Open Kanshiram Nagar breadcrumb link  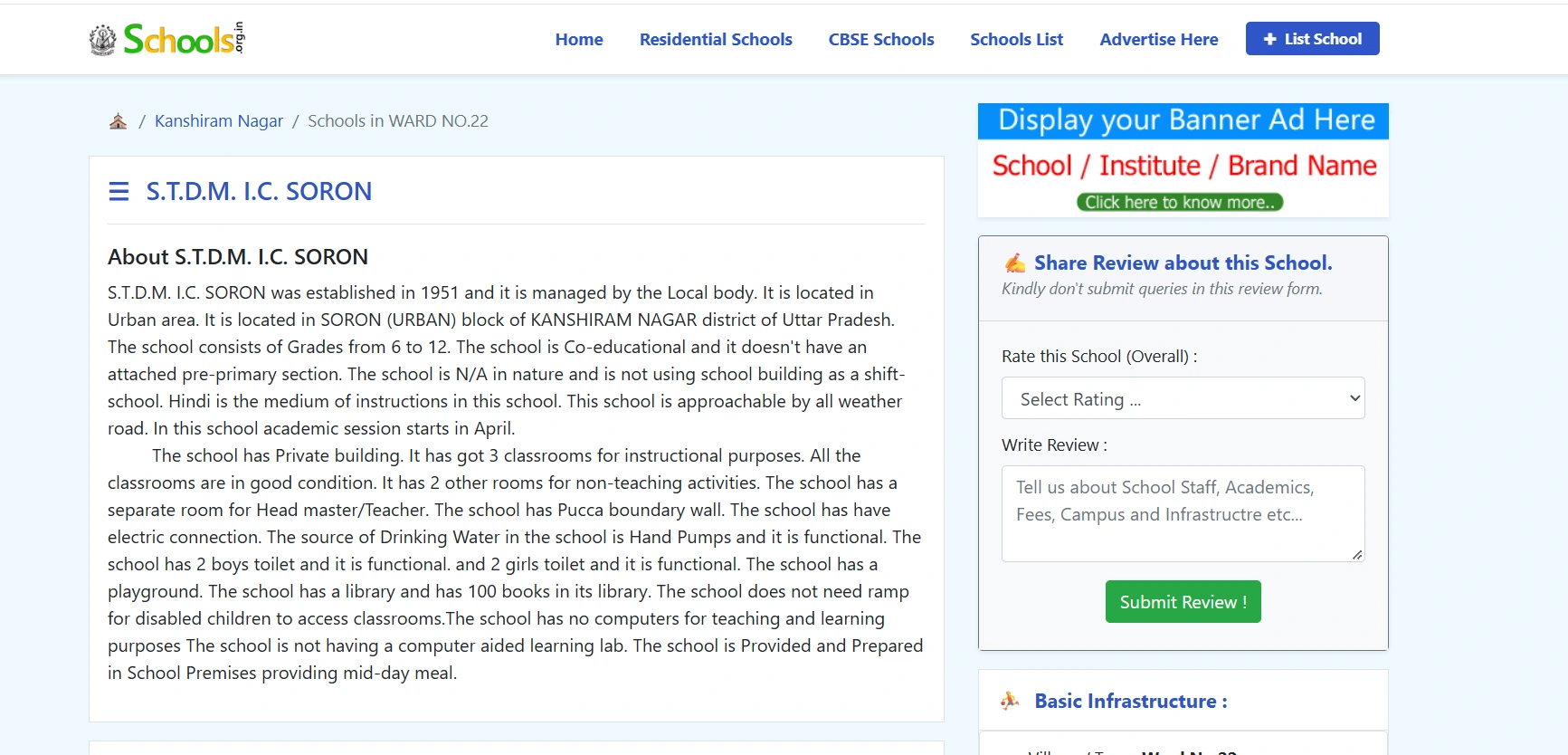(x=219, y=121)
